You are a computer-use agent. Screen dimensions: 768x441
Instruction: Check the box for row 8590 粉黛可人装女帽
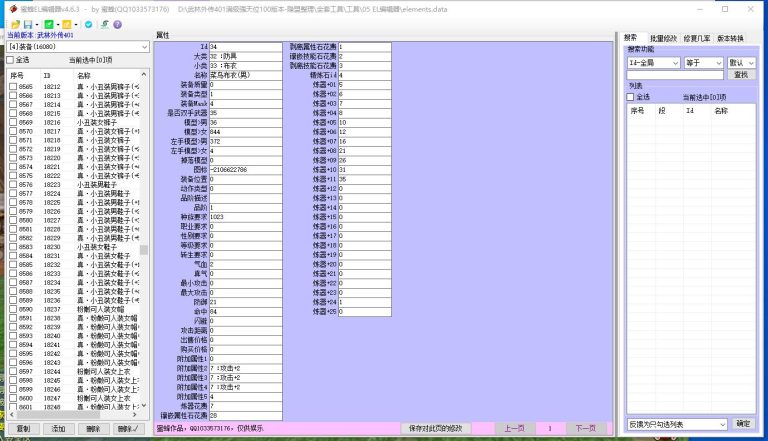pyautogui.click(x=13, y=309)
